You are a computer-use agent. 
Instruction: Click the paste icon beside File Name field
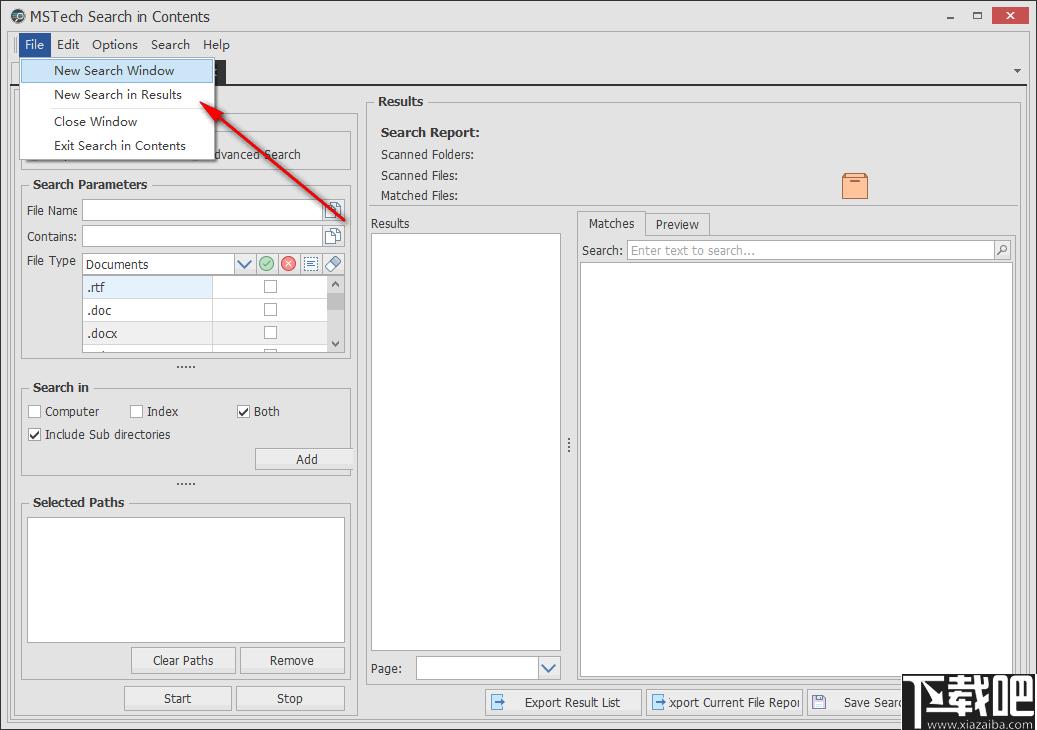[x=333, y=210]
